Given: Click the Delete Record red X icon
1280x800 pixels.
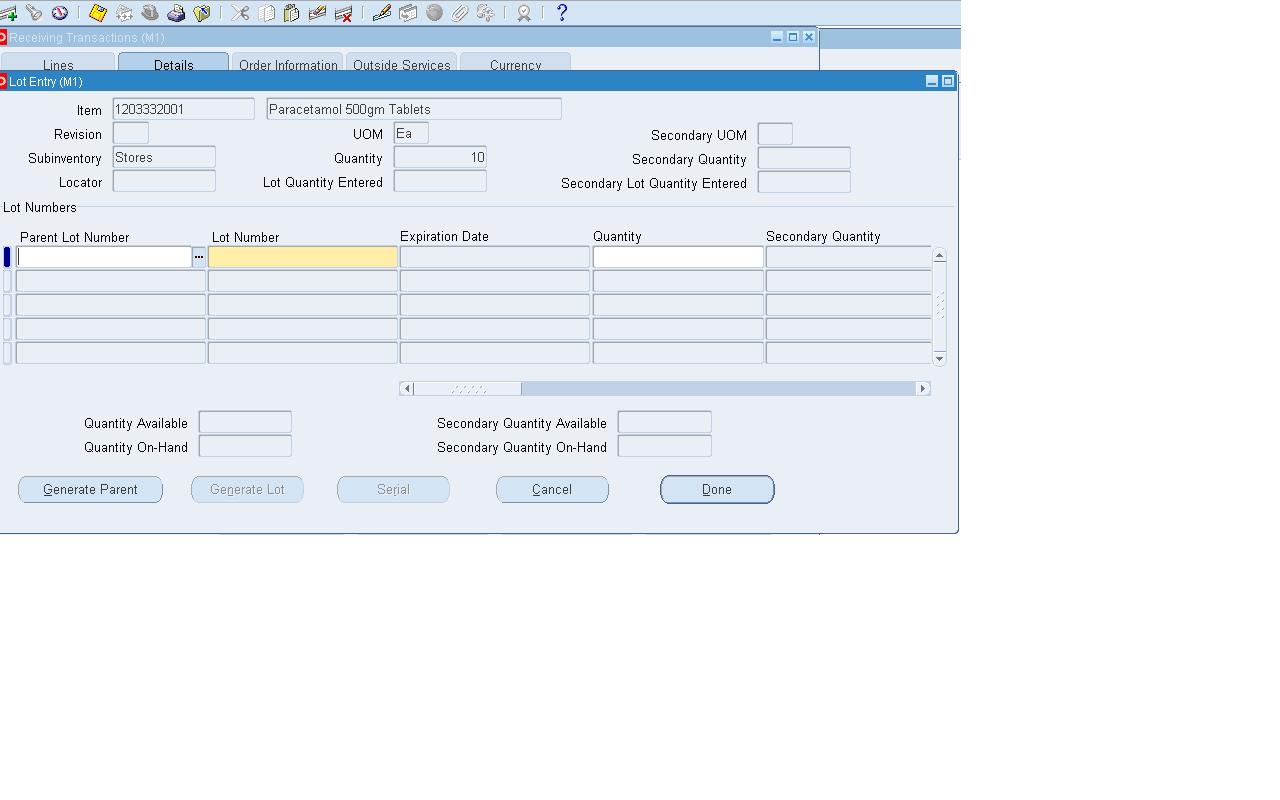Looking at the screenshot, I should coord(344,13).
